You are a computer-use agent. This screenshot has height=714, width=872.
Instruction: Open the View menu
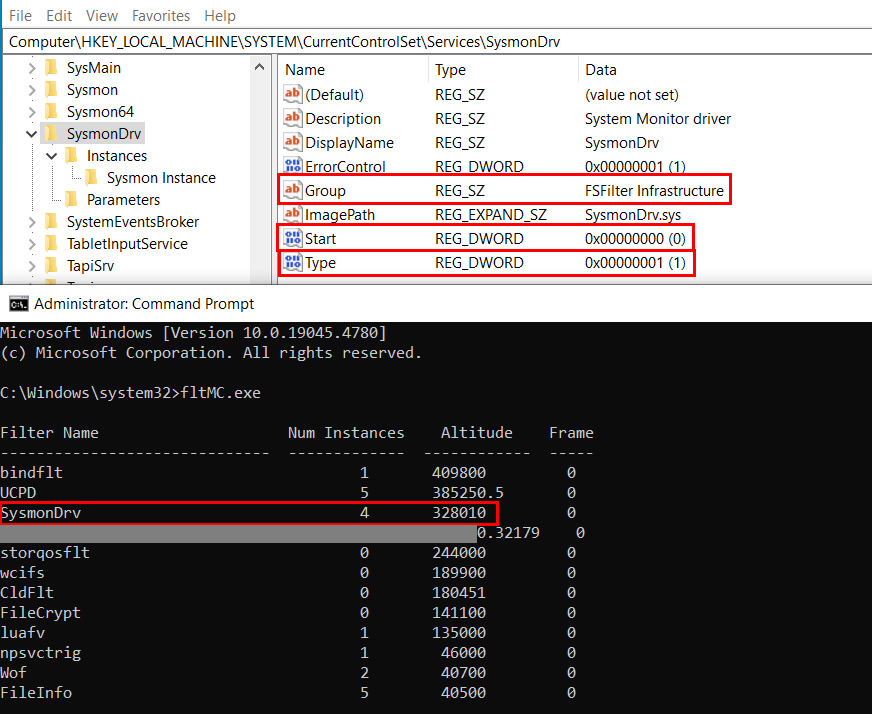[x=101, y=16]
